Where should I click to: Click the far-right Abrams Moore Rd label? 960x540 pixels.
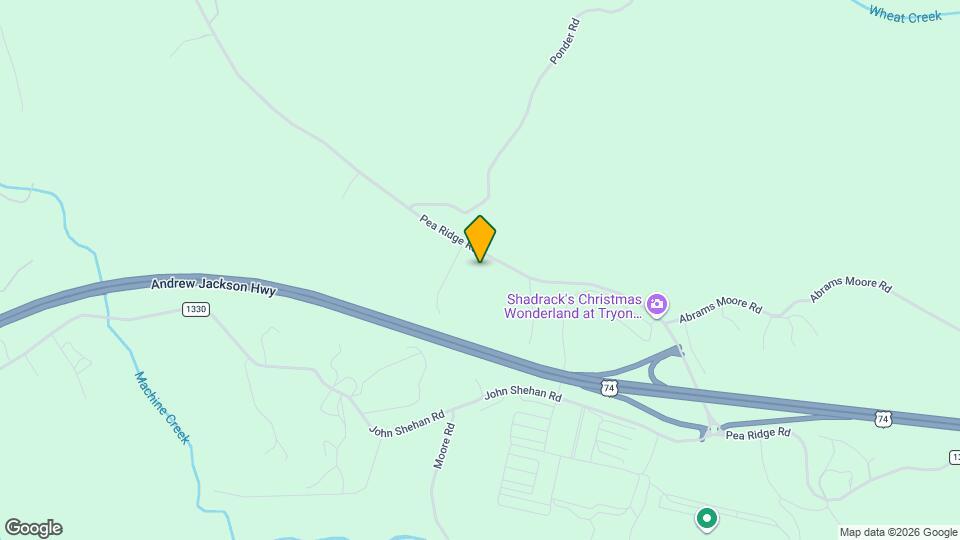pyautogui.click(x=850, y=288)
